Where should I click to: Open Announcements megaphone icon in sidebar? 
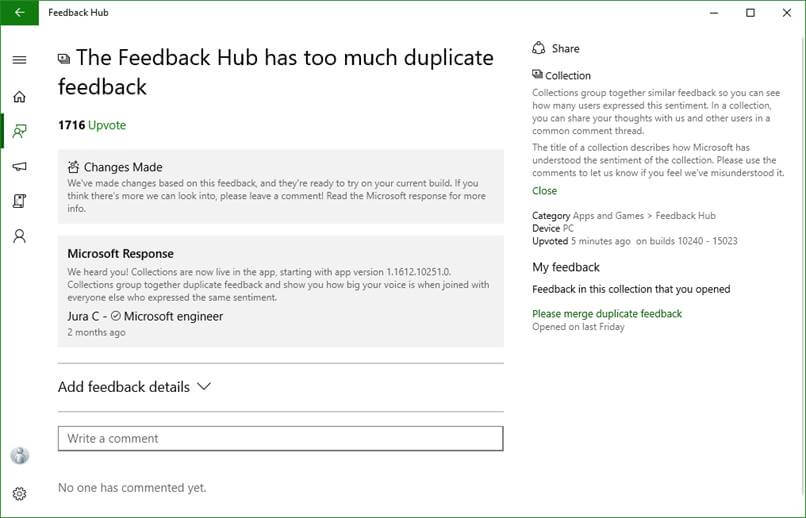[x=20, y=166]
